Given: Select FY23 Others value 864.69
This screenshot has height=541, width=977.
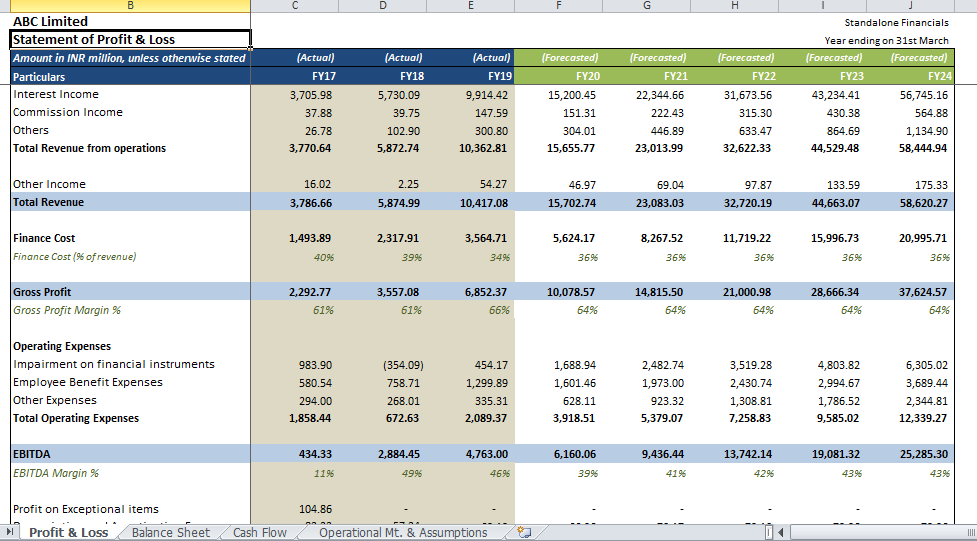Looking at the screenshot, I should point(843,132).
